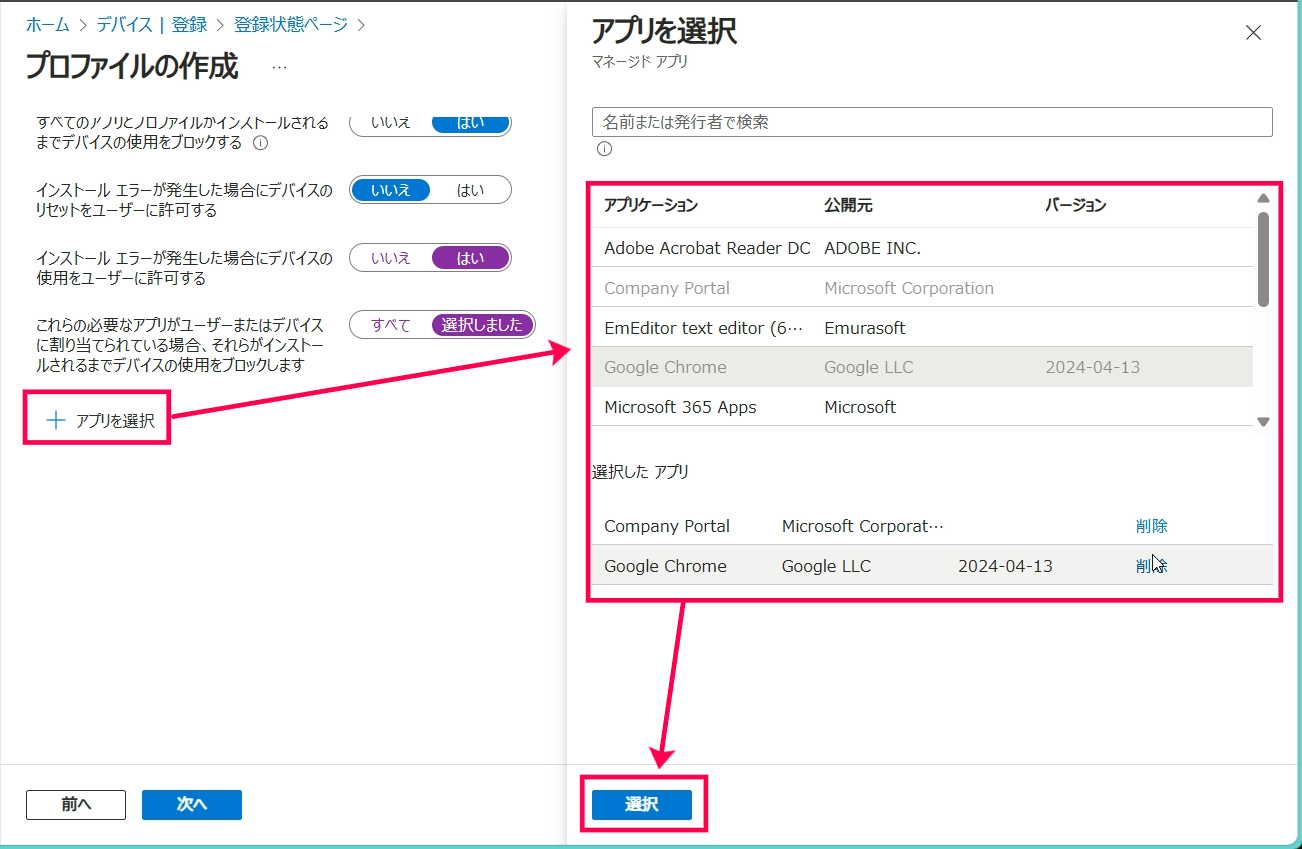
Task: Set block device use toggle to いいえ
Action: pyautogui.click(x=391, y=123)
